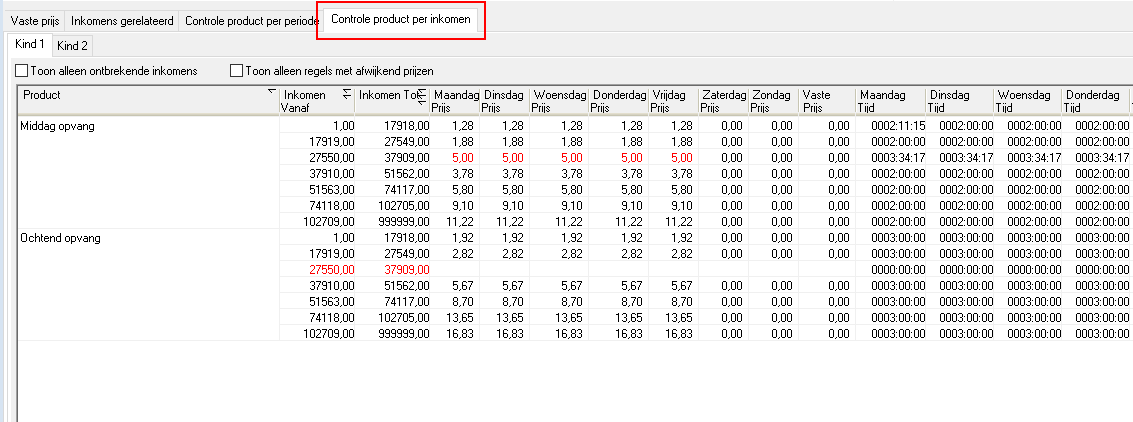Check 'Toon alleen regels met afwijkend prijzen'
This screenshot has width=1133, height=422.
click(237, 71)
